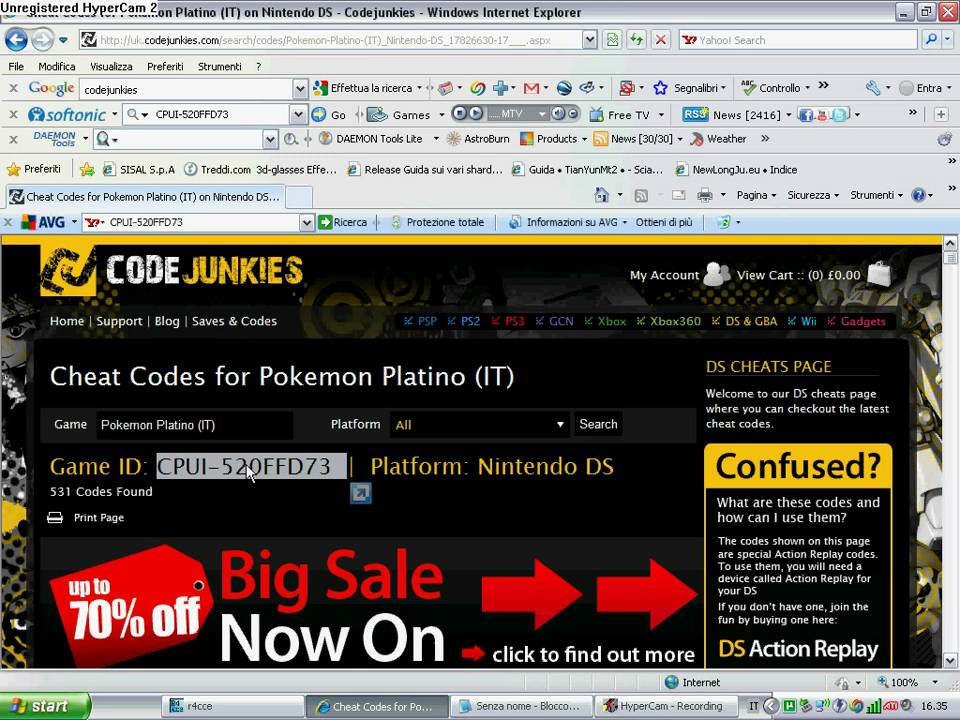Expand the Google toolbar search box dropdown

coord(299,89)
